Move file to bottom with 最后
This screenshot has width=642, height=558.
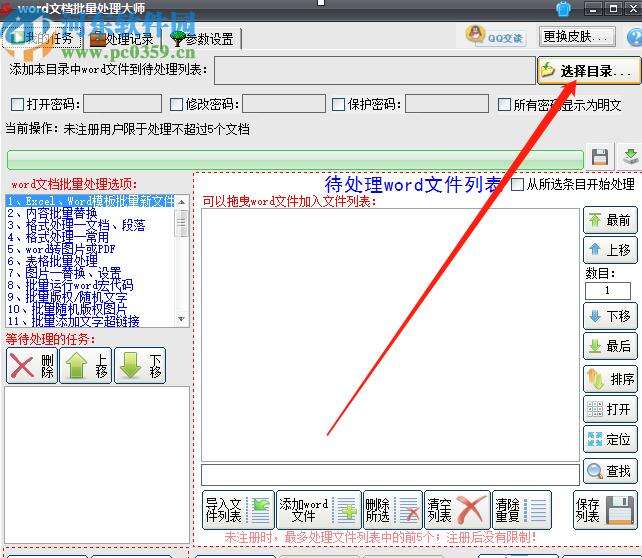[x=610, y=346]
